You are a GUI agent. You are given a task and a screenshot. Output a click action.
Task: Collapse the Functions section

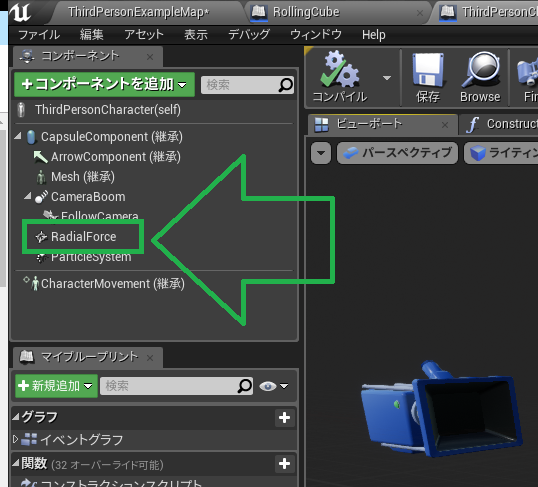coord(15,463)
